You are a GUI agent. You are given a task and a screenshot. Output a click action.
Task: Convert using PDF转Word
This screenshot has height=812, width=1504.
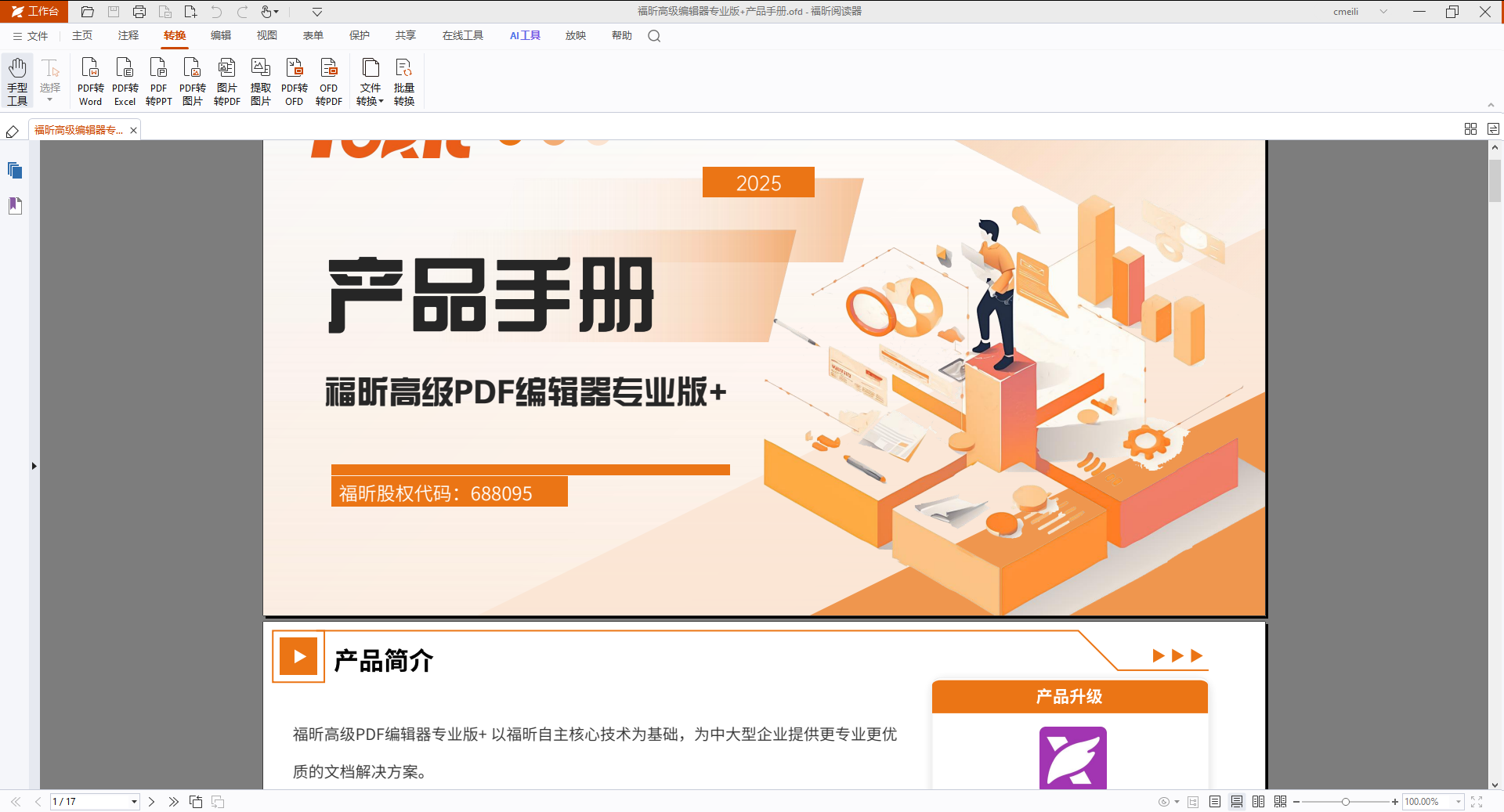pyautogui.click(x=90, y=81)
